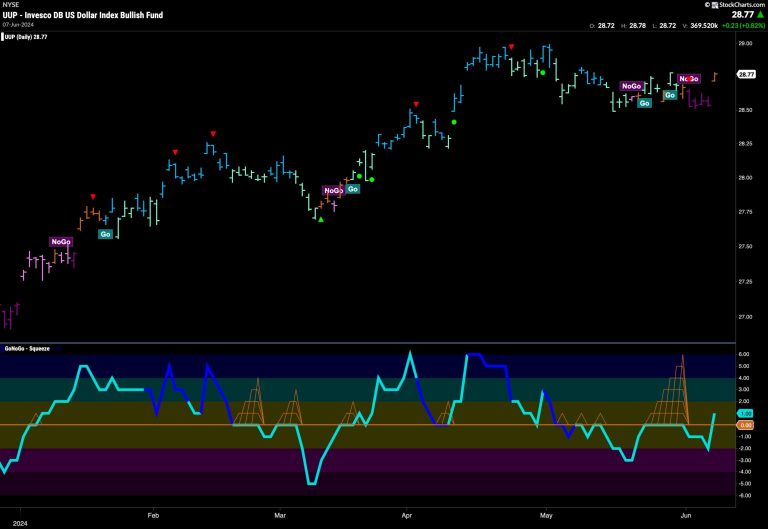This screenshot has height=529, width=768.
Task: Click the 2024 year label on the time axis
Action: click(20, 524)
